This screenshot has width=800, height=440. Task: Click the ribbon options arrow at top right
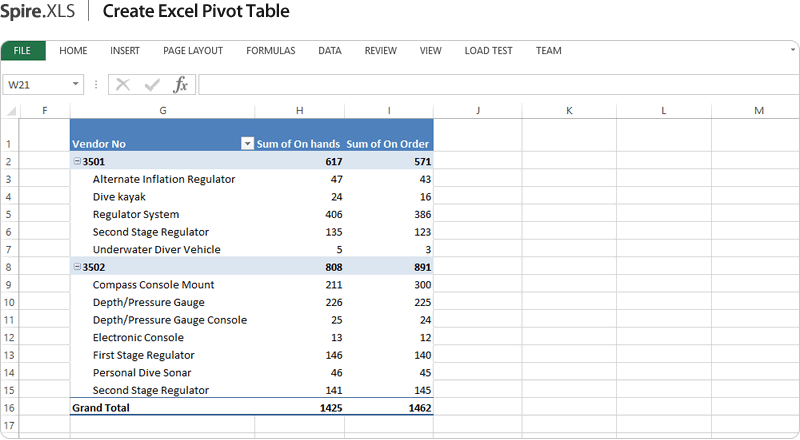point(791,48)
